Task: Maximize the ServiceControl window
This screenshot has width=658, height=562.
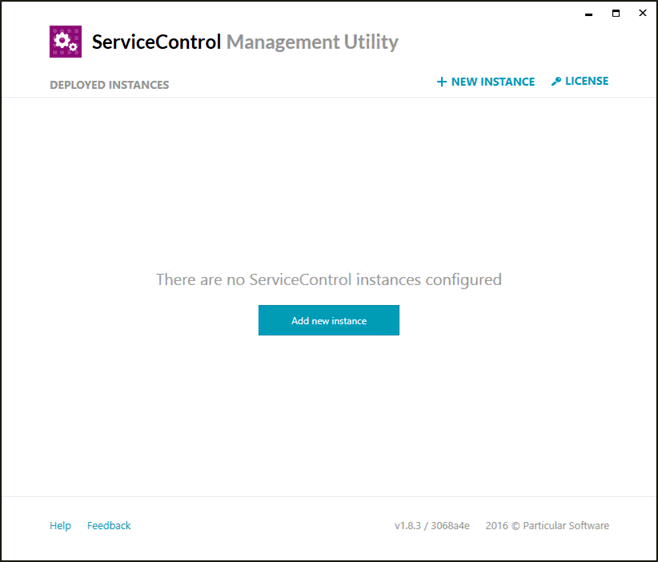Action: click(x=616, y=13)
